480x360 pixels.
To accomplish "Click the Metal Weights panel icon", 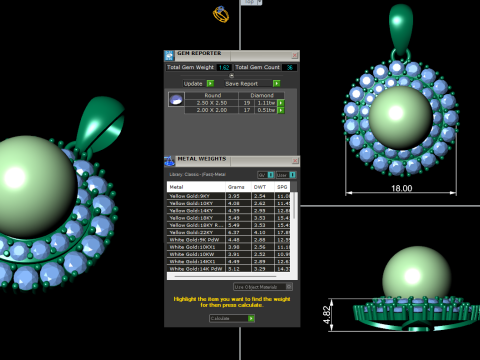I will click(x=169, y=161).
